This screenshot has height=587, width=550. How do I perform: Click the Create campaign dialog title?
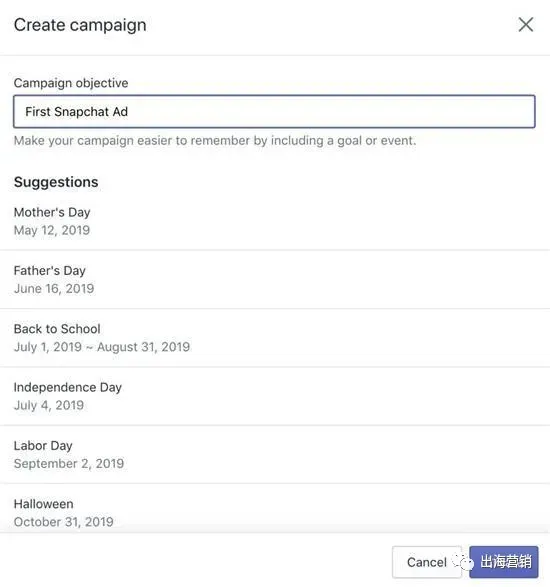click(80, 25)
